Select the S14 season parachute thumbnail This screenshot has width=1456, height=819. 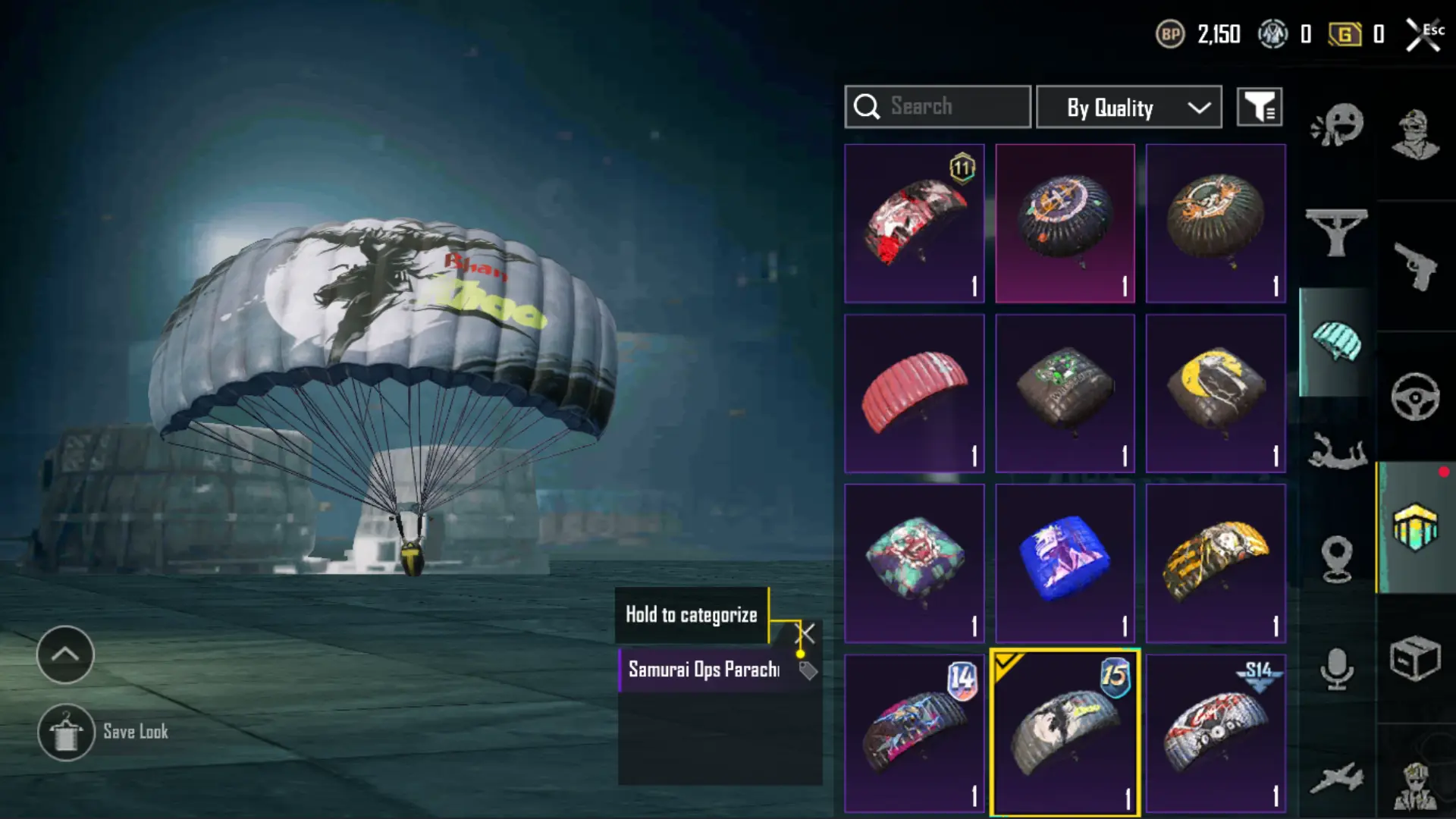1216,733
